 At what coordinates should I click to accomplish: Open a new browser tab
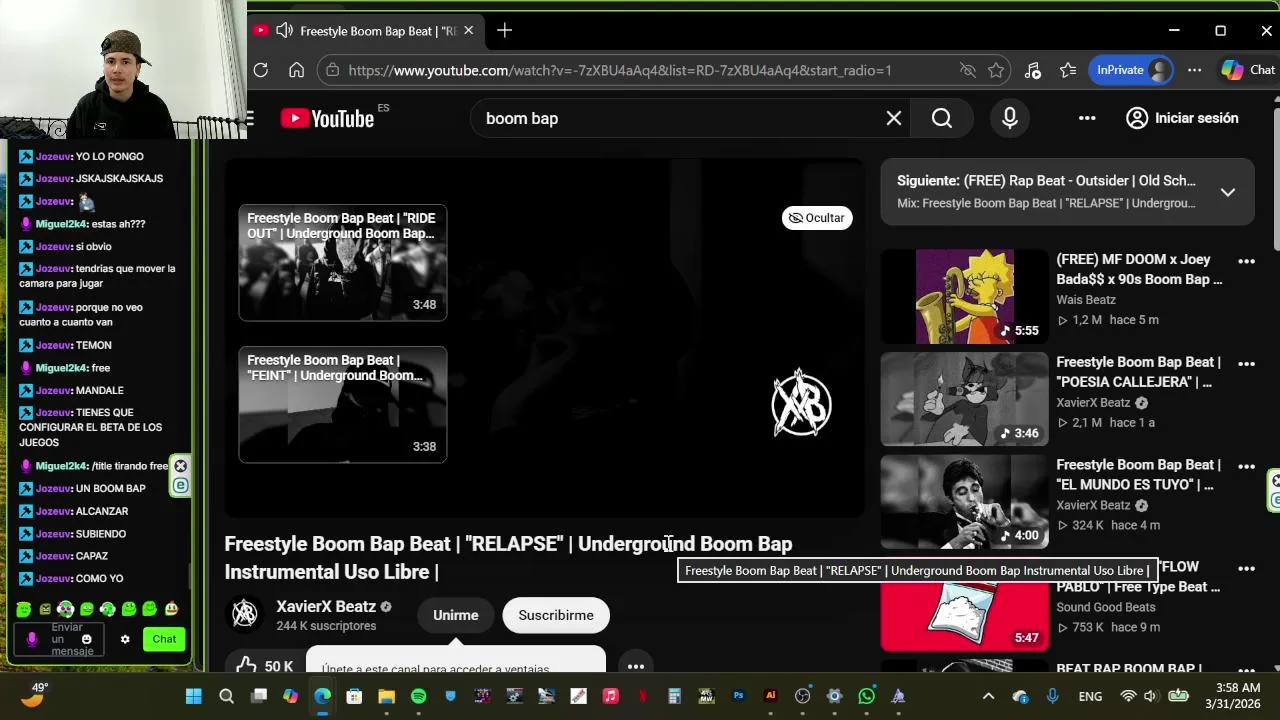coord(504,30)
